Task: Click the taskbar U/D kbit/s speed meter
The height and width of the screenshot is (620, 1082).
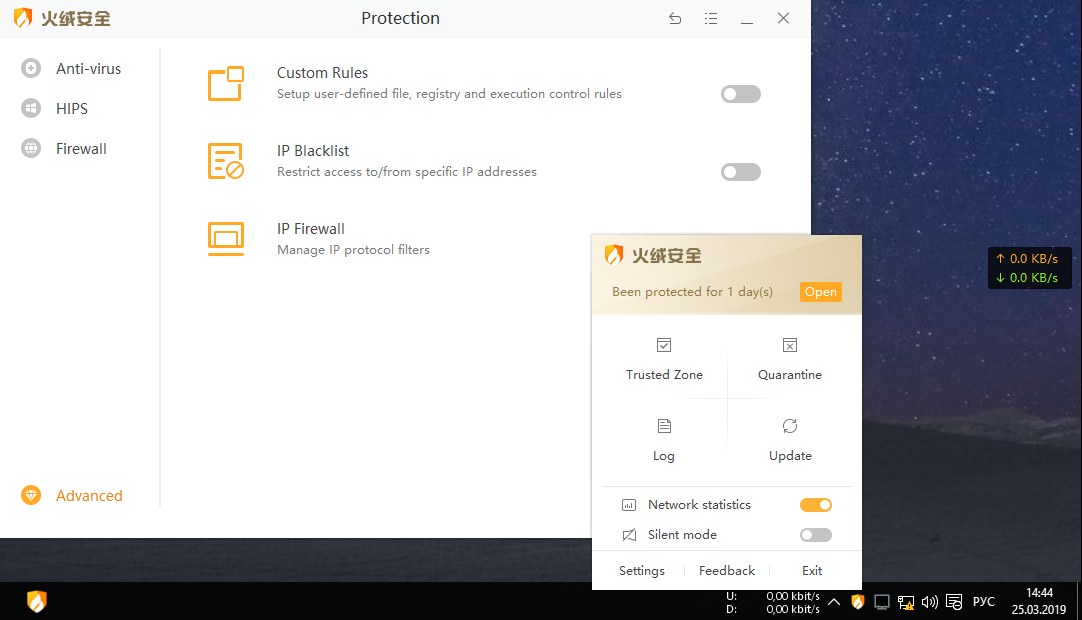Action: tap(773, 602)
